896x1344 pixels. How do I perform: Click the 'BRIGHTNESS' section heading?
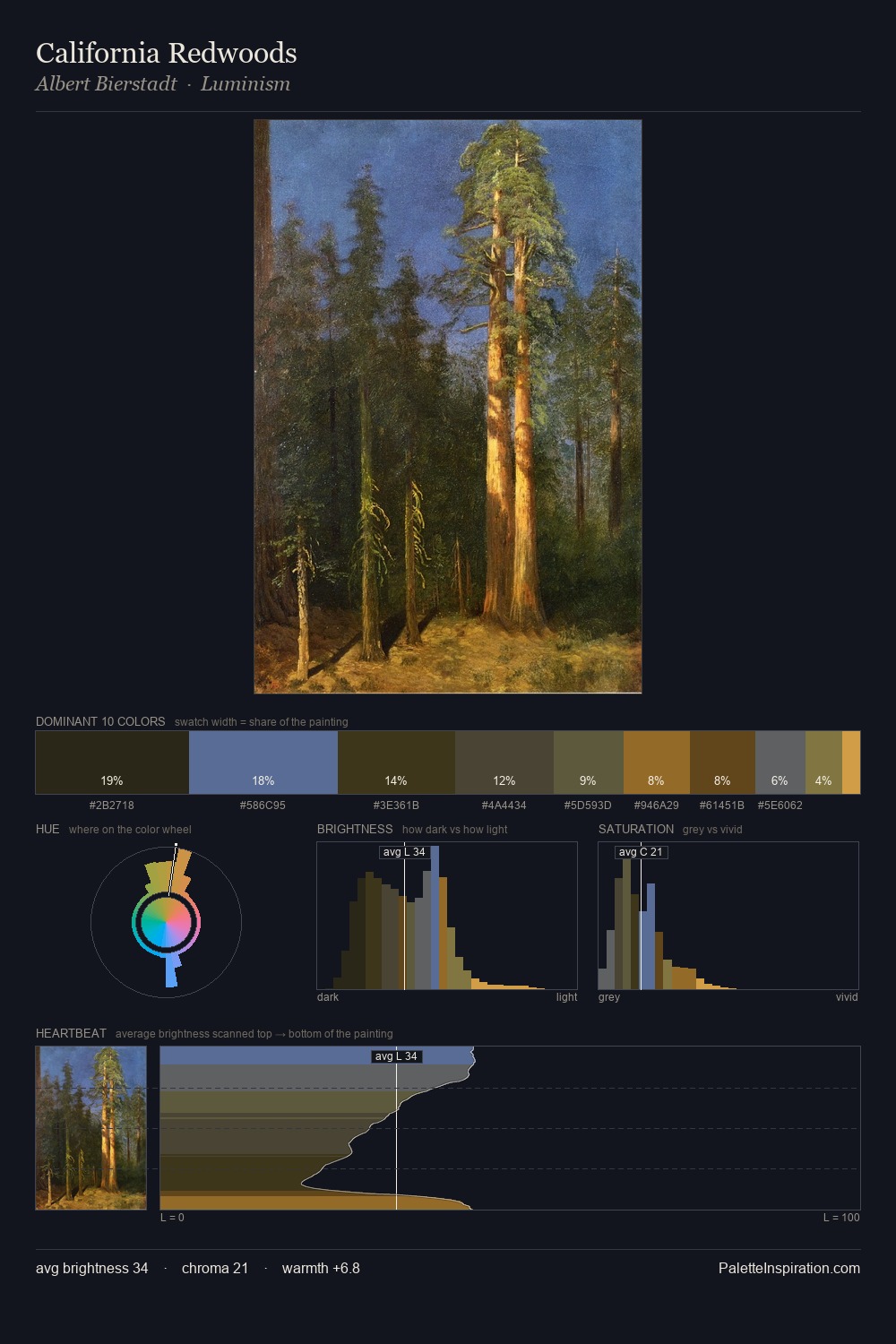pos(355,829)
